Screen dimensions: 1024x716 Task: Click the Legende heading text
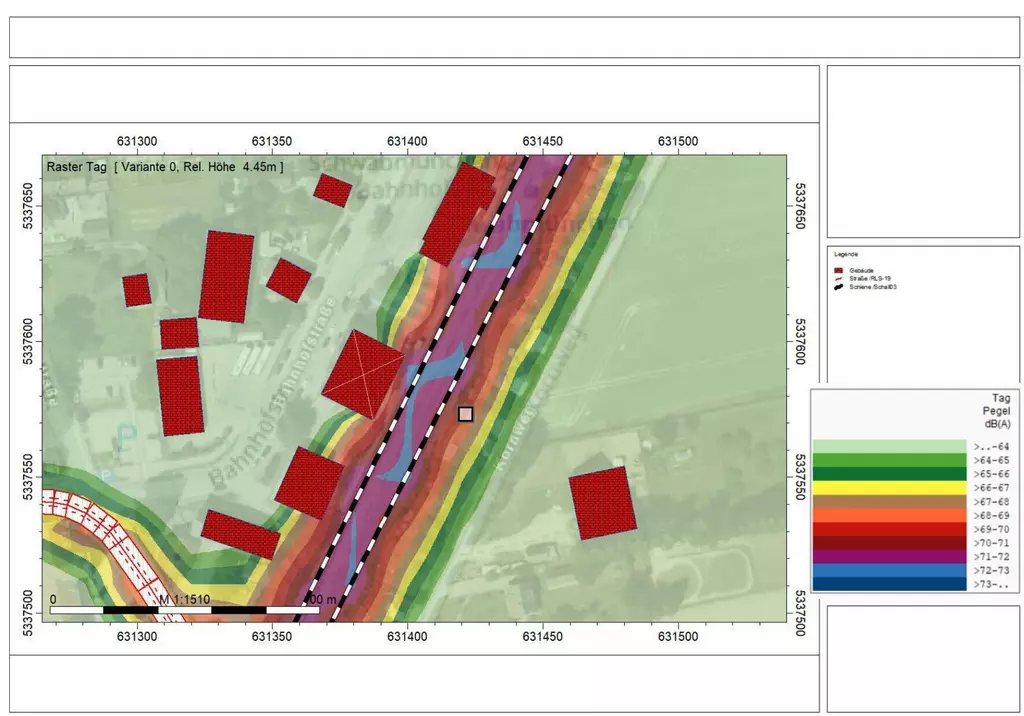click(846, 255)
